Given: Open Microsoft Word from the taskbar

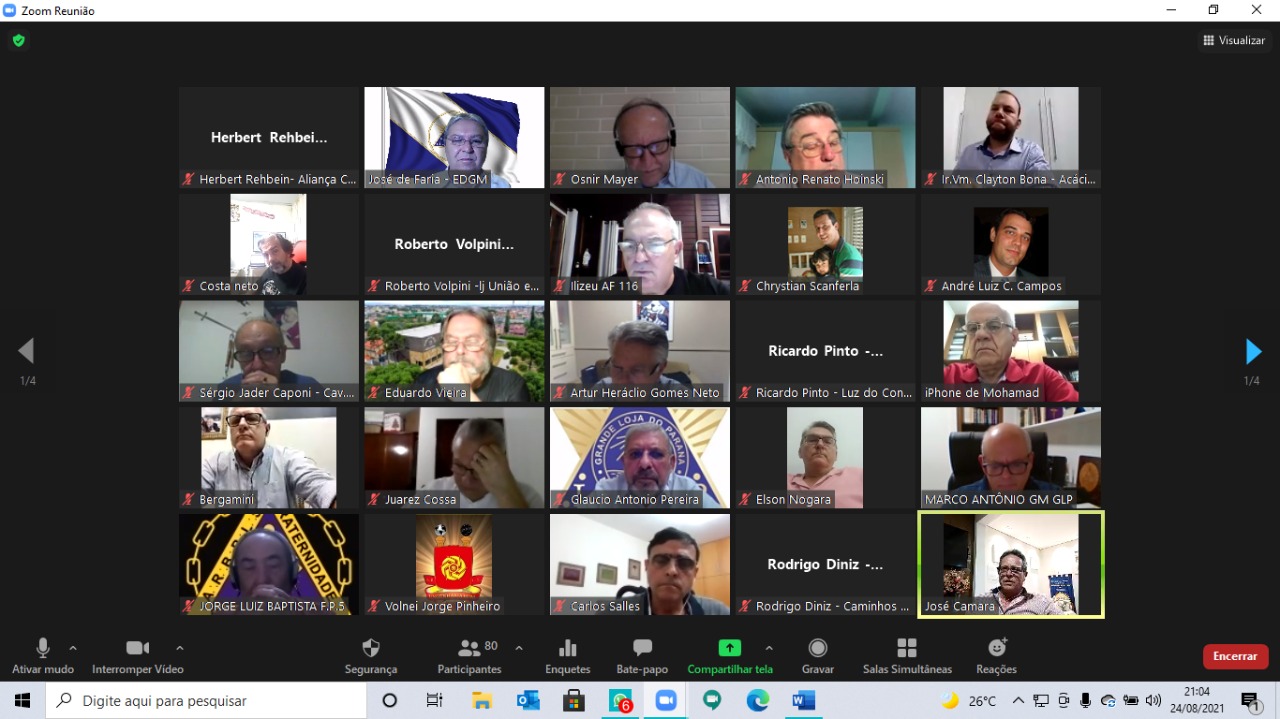Looking at the screenshot, I should 804,701.
